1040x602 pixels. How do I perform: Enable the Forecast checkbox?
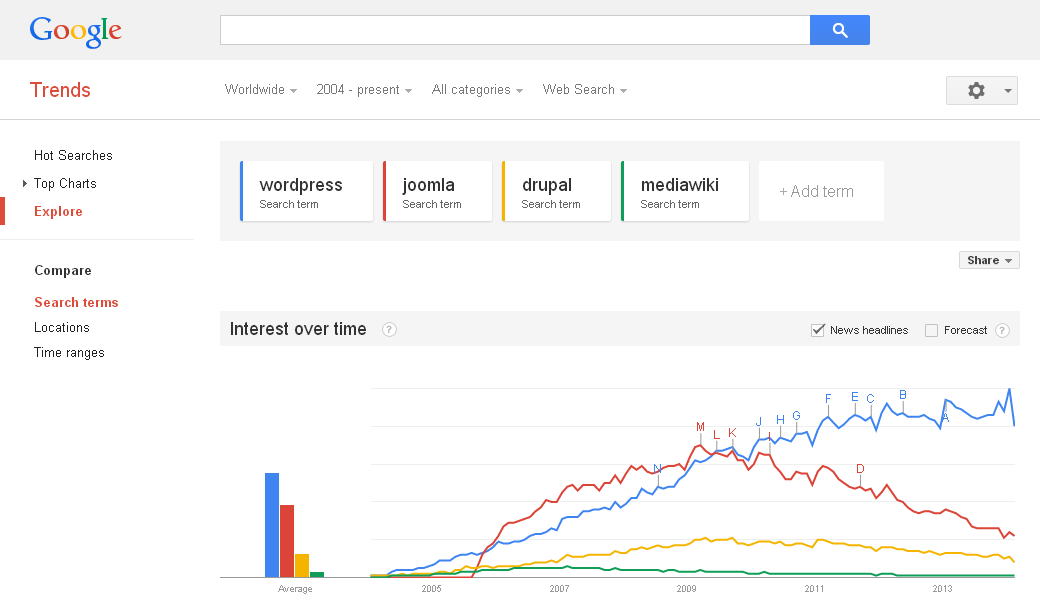point(931,330)
